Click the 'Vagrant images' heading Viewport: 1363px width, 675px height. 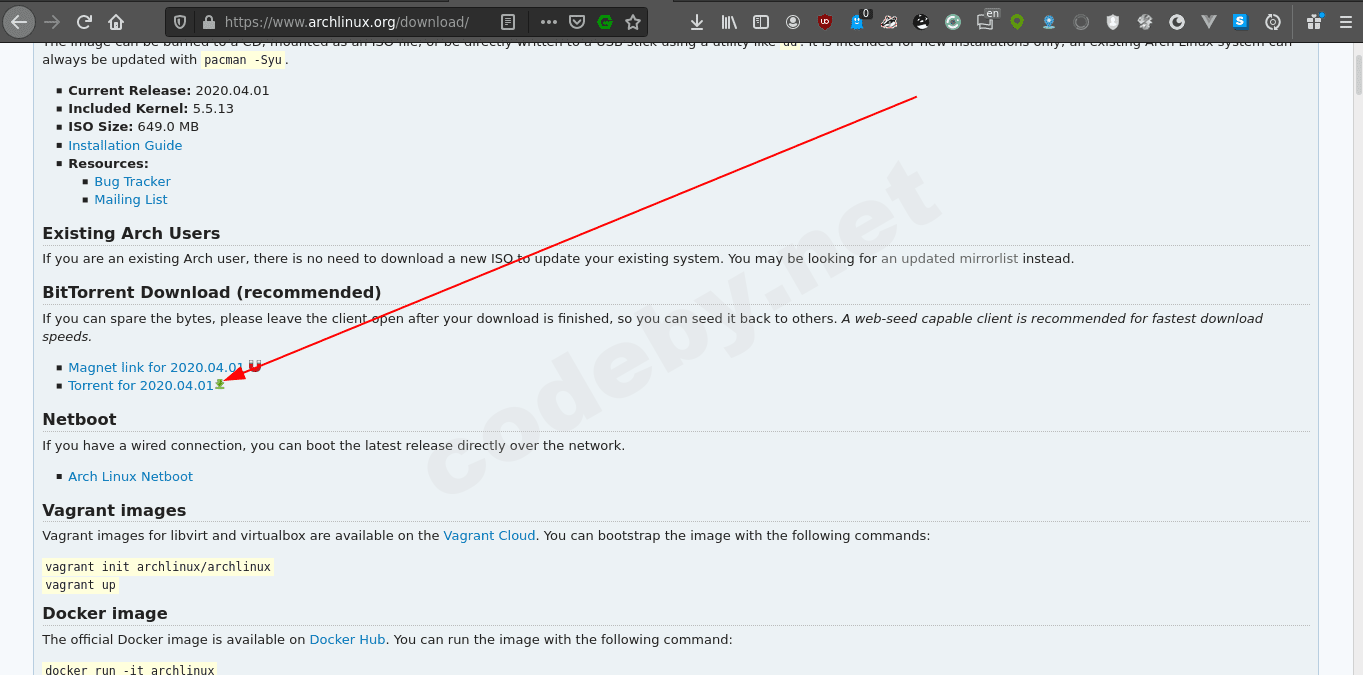click(x=114, y=510)
